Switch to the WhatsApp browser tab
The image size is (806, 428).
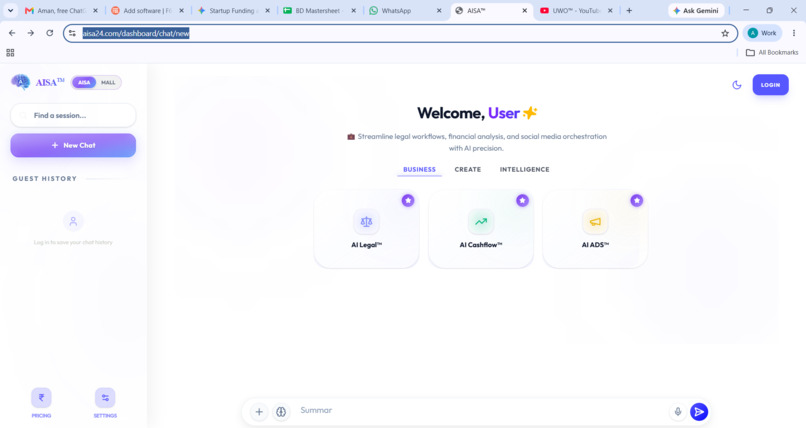405,10
